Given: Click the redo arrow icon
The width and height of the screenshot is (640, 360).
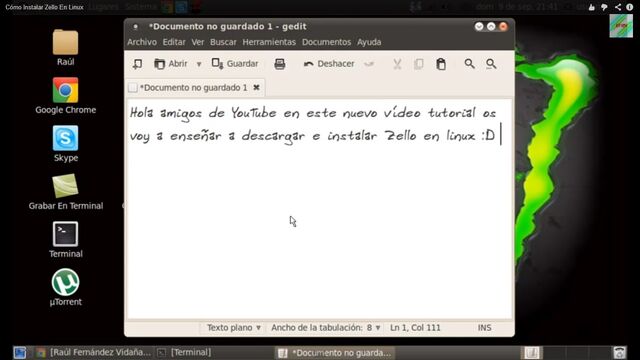Looking at the screenshot, I should 369,64.
